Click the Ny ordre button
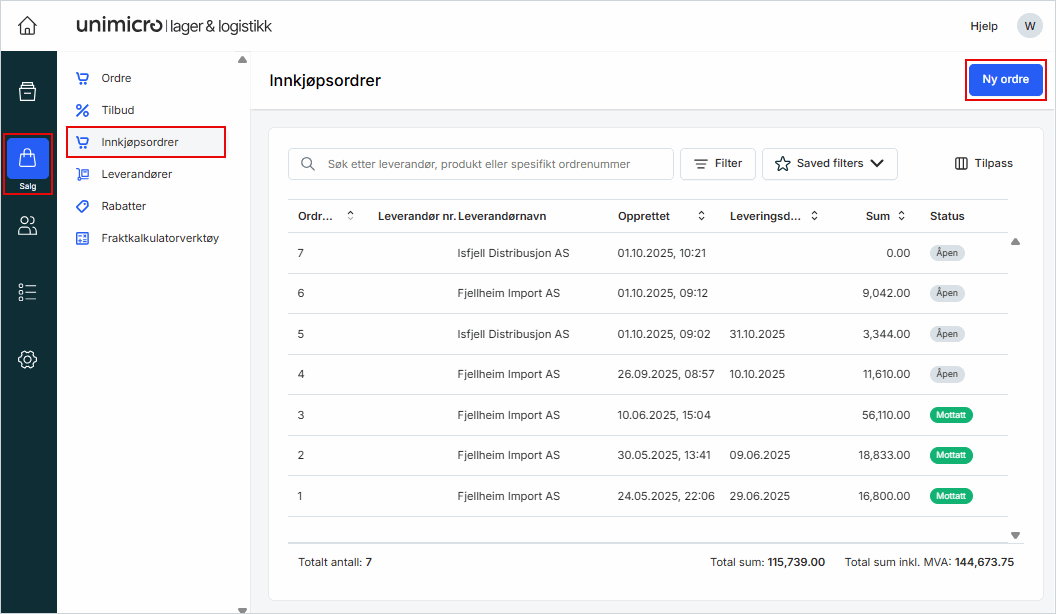 [x=1005, y=80]
